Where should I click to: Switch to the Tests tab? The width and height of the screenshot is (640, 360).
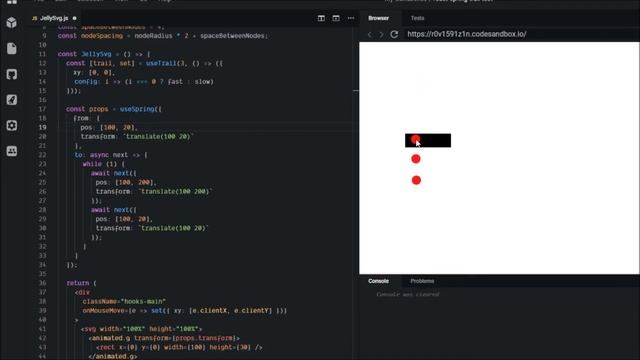click(417, 18)
